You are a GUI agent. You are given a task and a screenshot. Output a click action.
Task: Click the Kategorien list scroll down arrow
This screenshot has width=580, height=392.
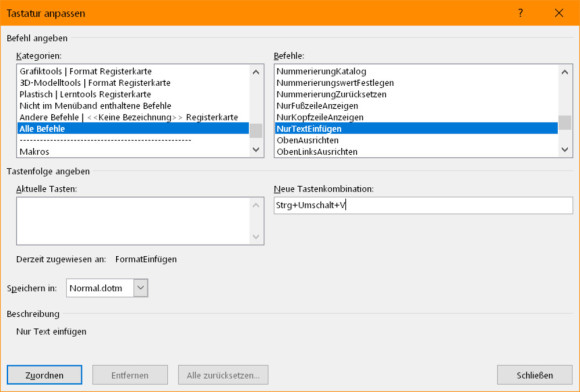pos(256,149)
